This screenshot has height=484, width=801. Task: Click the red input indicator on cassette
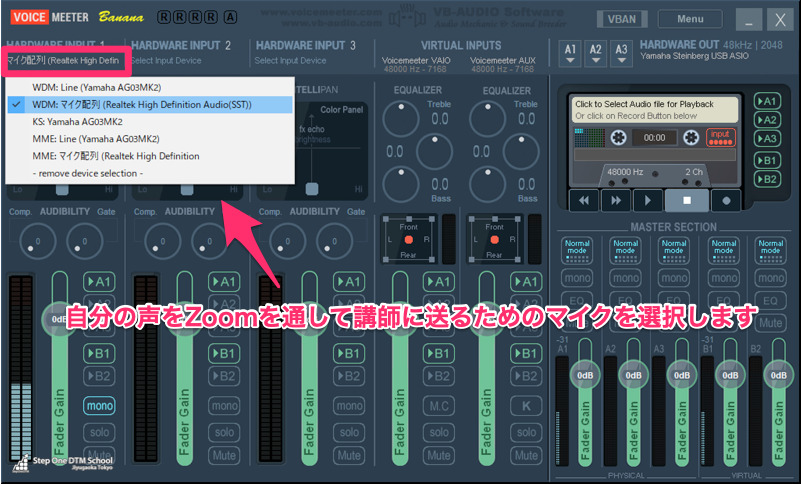pos(720,137)
